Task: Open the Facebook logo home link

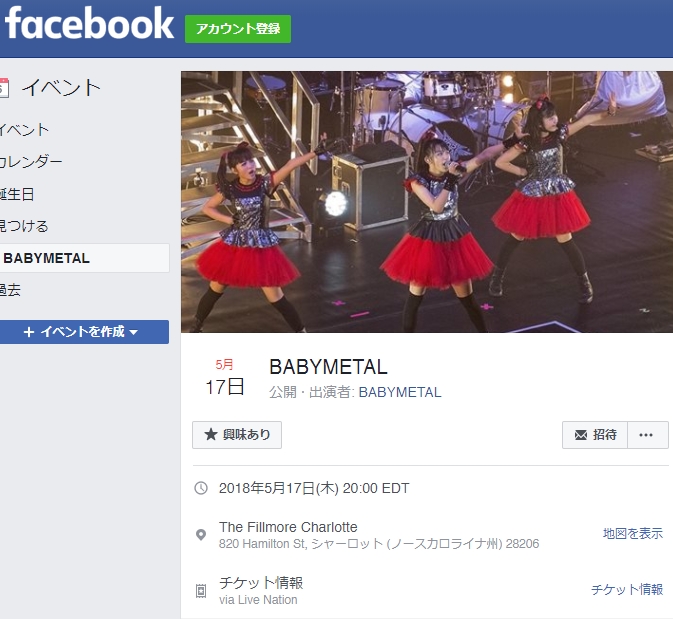Action: (x=89, y=24)
